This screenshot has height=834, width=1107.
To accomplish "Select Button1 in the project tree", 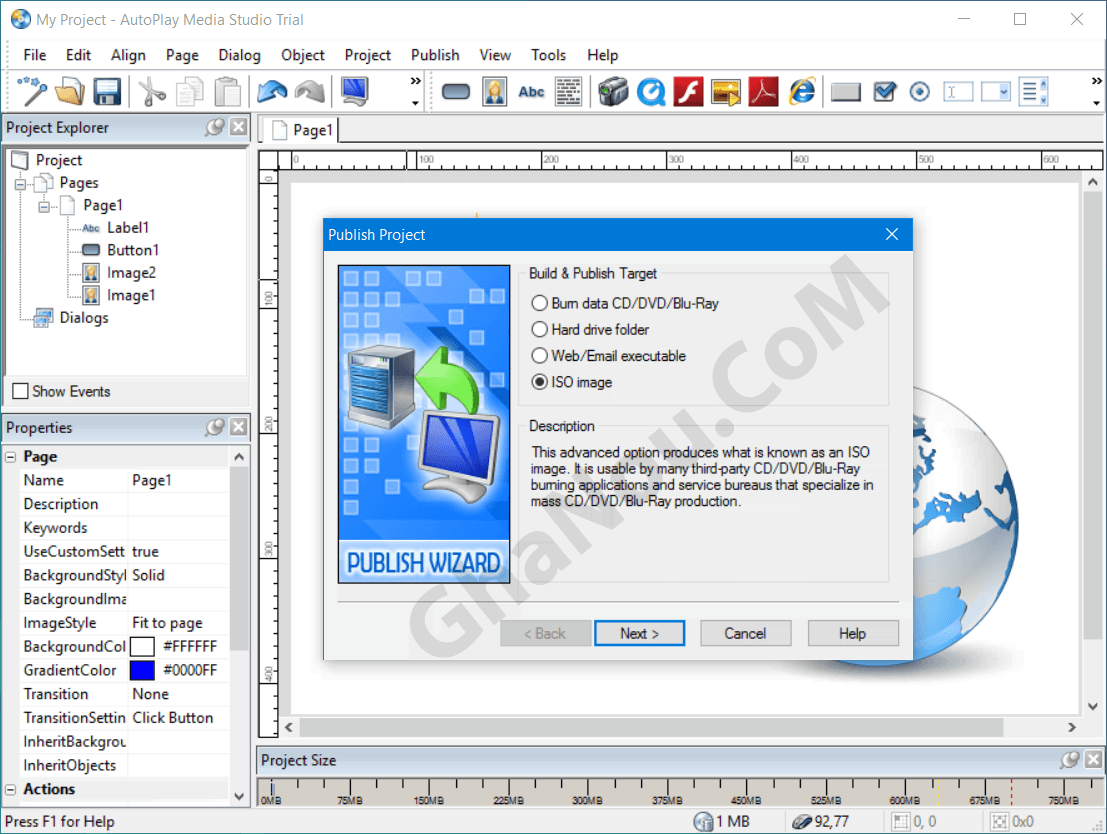I will click(x=133, y=250).
